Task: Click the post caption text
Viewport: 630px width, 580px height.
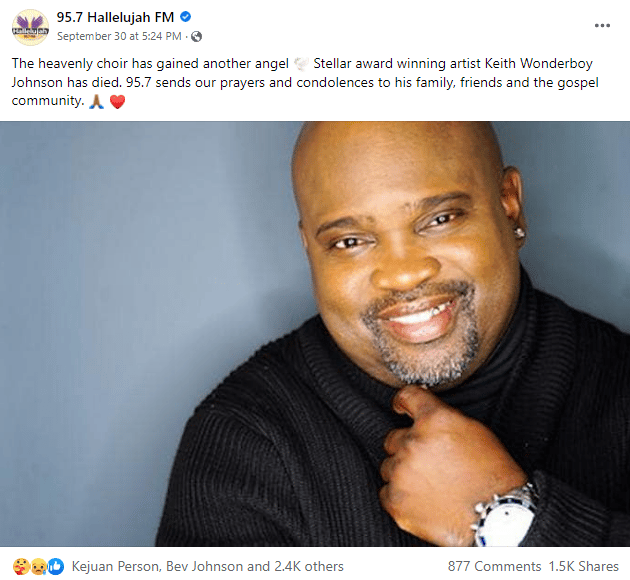Action: (x=305, y=82)
